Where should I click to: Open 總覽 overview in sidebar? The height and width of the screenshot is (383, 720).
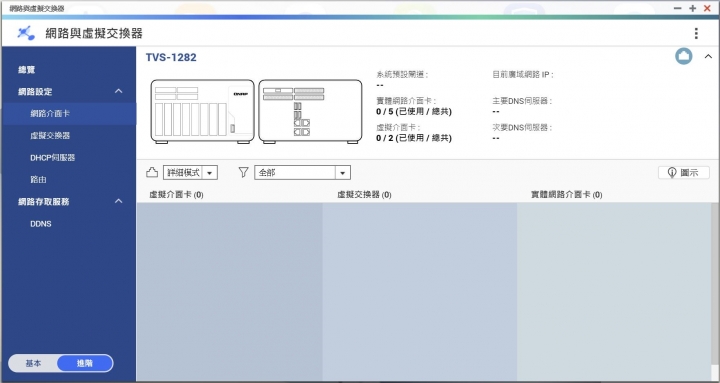[x=27, y=70]
